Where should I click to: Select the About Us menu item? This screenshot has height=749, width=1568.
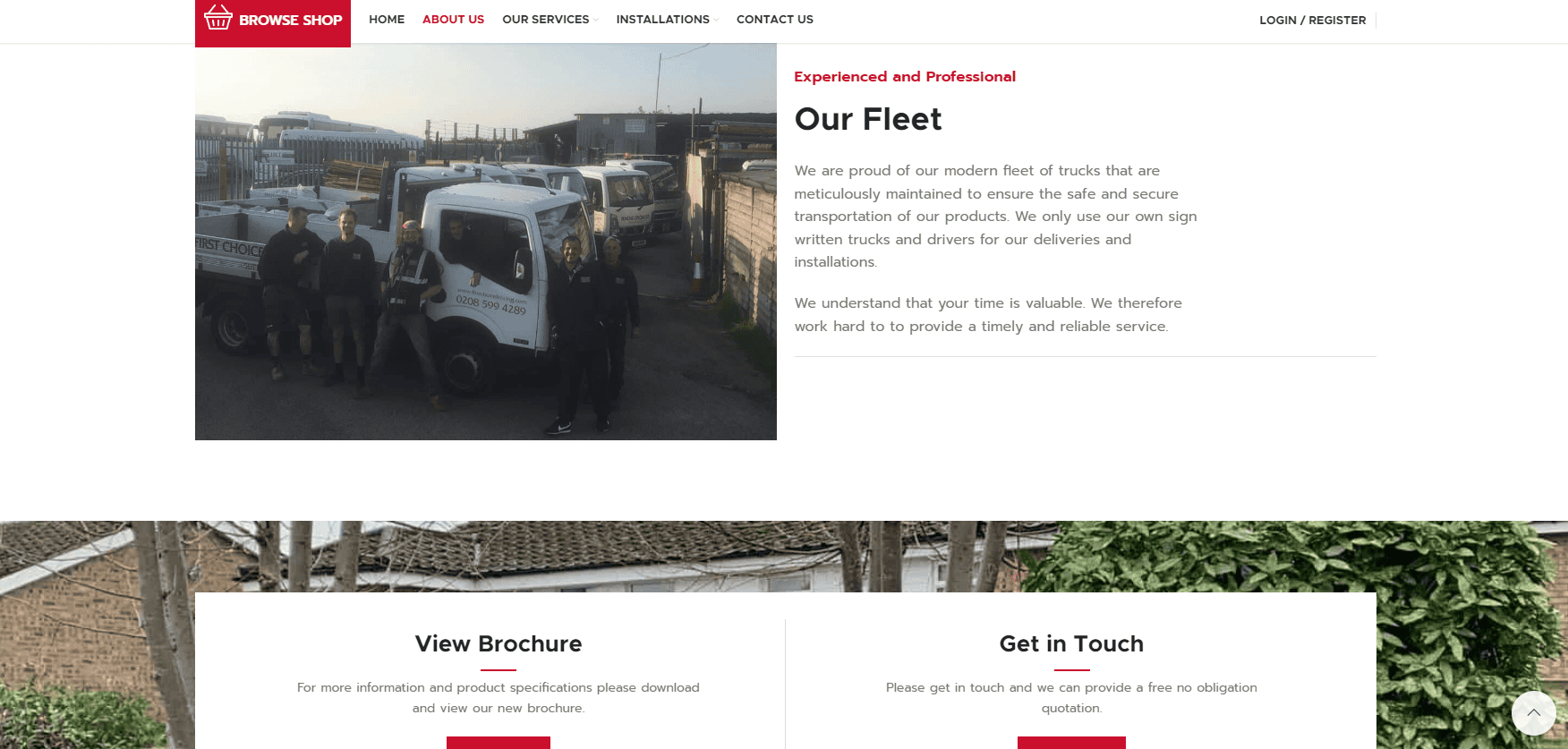(x=453, y=19)
